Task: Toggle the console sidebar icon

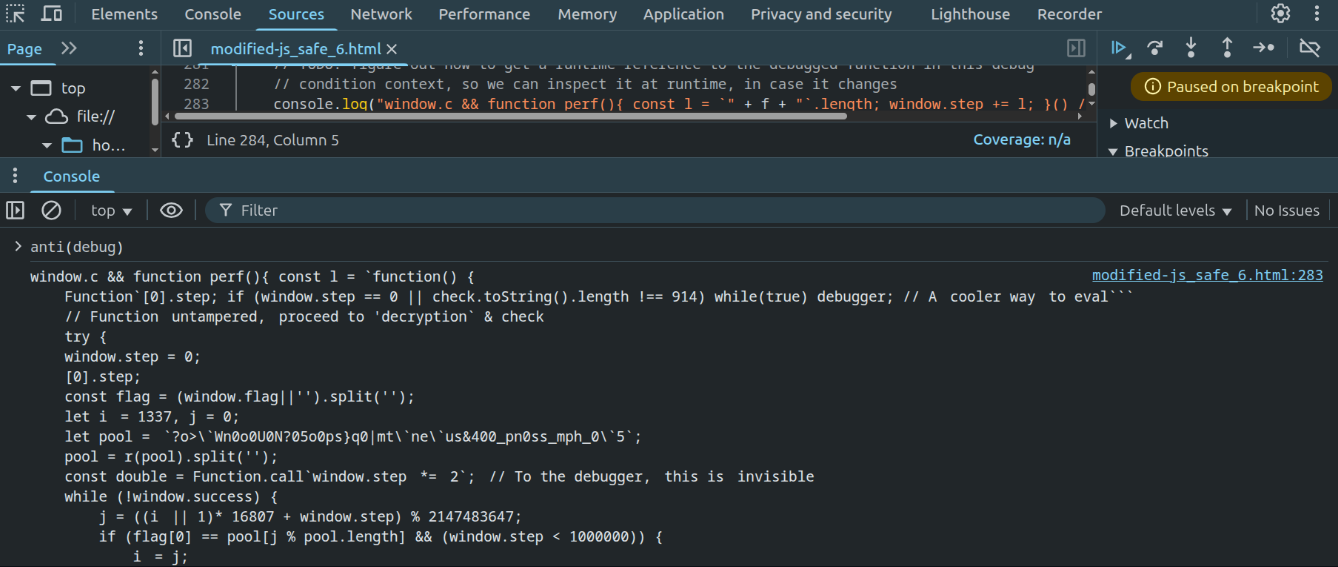Action: [15, 210]
